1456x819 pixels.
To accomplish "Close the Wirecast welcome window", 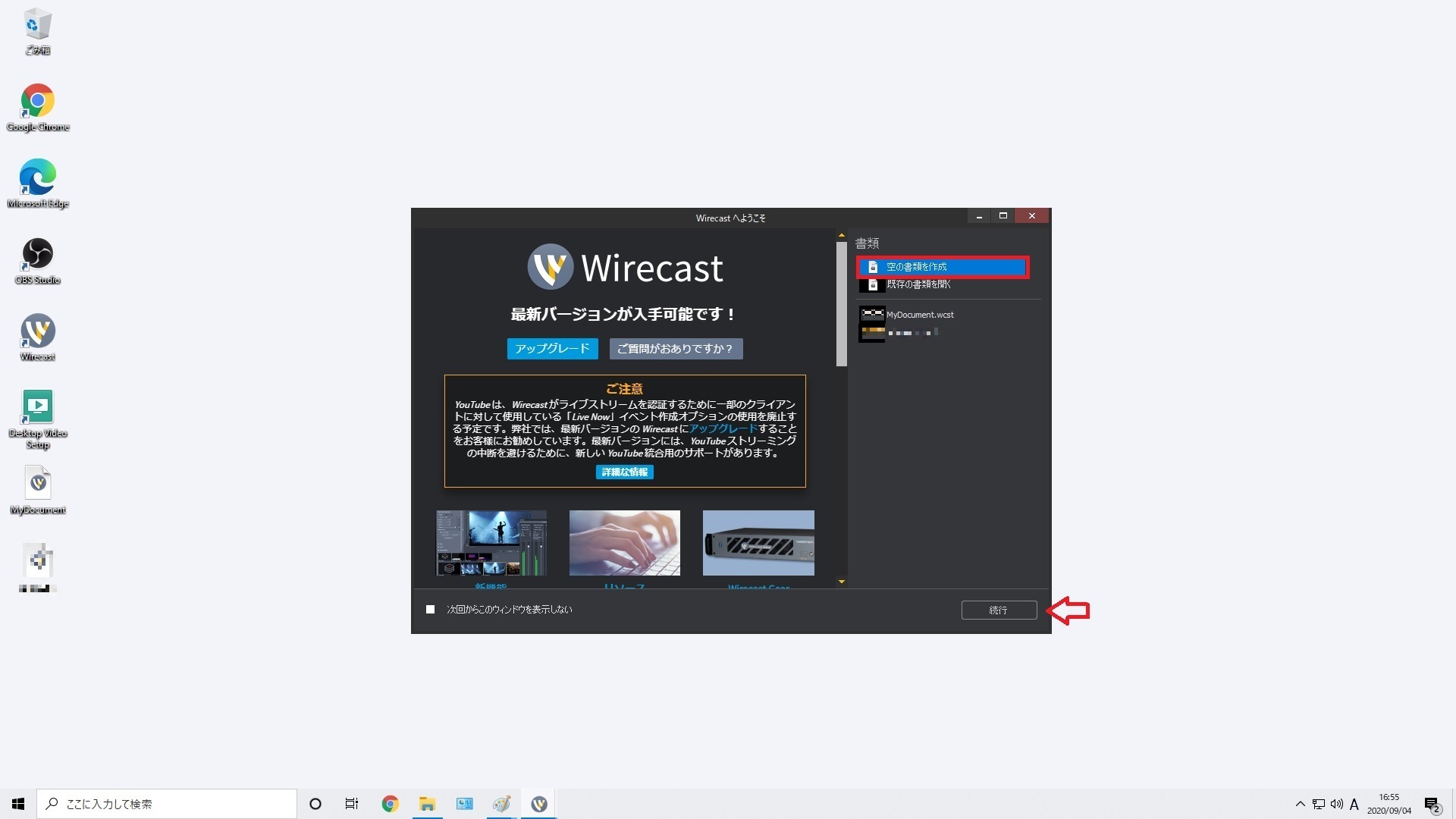I will point(1031,216).
